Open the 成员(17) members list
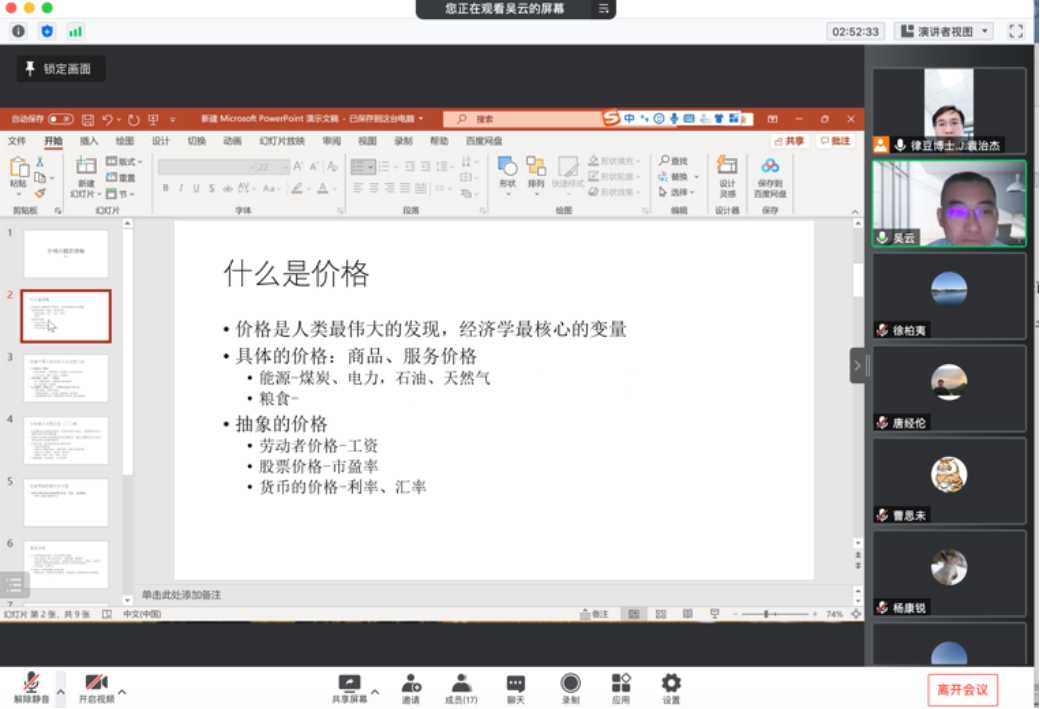Viewport: 1040px width, 709px height. pyautogui.click(x=461, y=685)
